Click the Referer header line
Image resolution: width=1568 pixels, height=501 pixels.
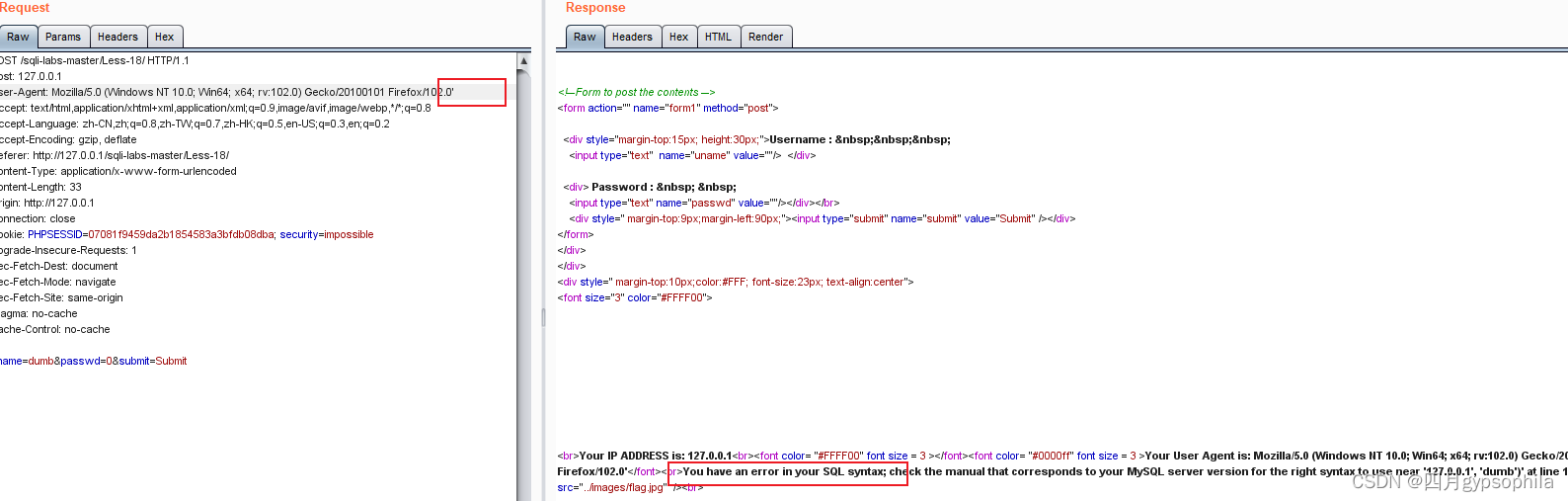click(x=114, y=155)
